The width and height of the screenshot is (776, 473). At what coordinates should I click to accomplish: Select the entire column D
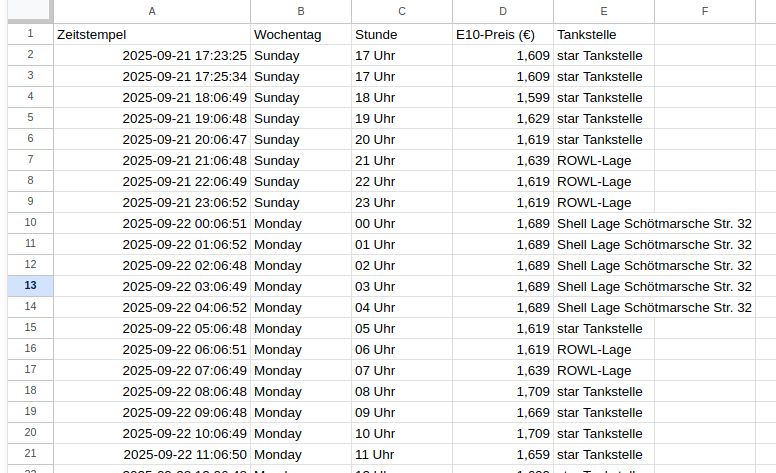coord(503,11)
